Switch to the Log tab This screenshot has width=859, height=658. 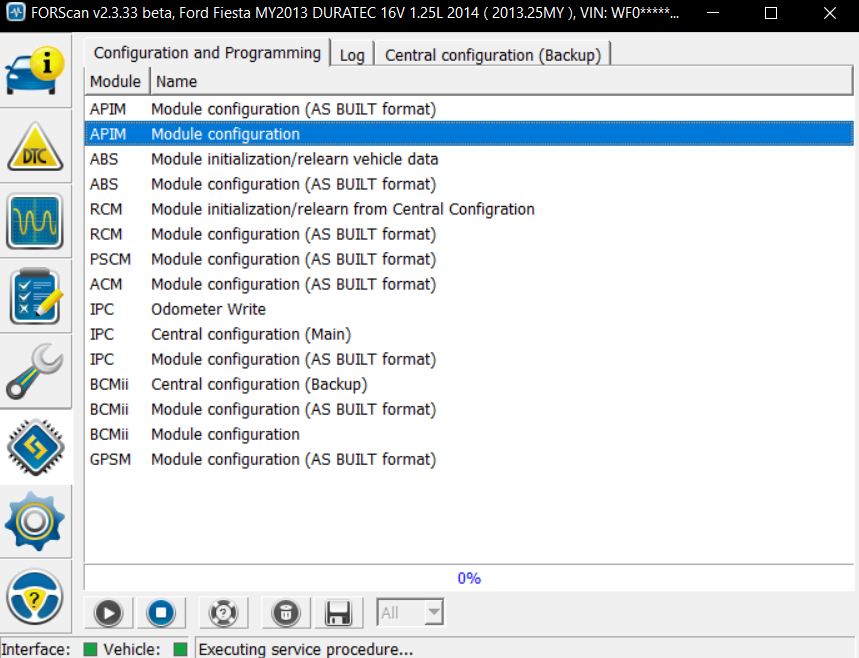[x=352, y=55]
